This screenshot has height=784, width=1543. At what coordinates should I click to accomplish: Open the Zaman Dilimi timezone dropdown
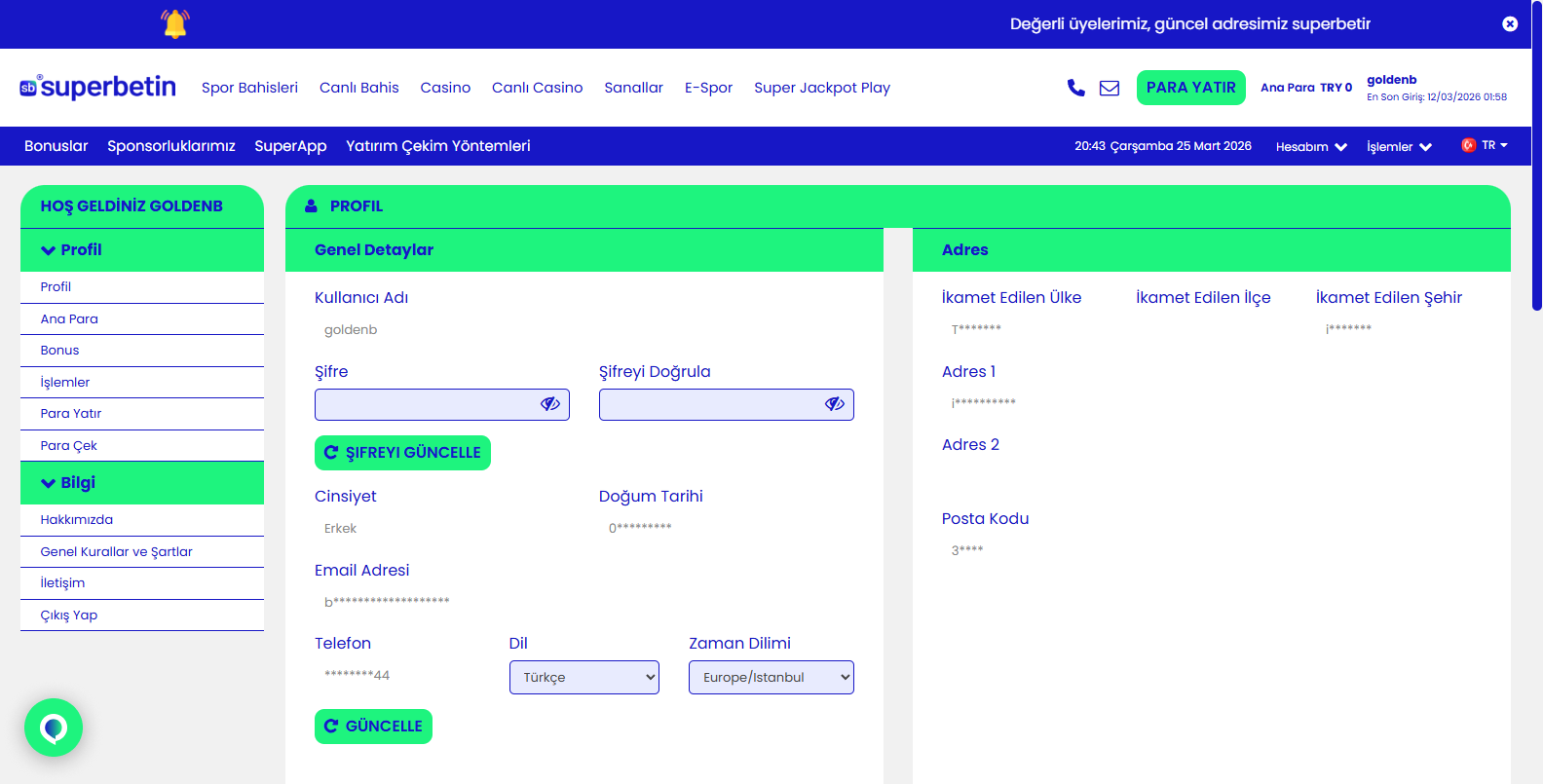coord(771,678)
